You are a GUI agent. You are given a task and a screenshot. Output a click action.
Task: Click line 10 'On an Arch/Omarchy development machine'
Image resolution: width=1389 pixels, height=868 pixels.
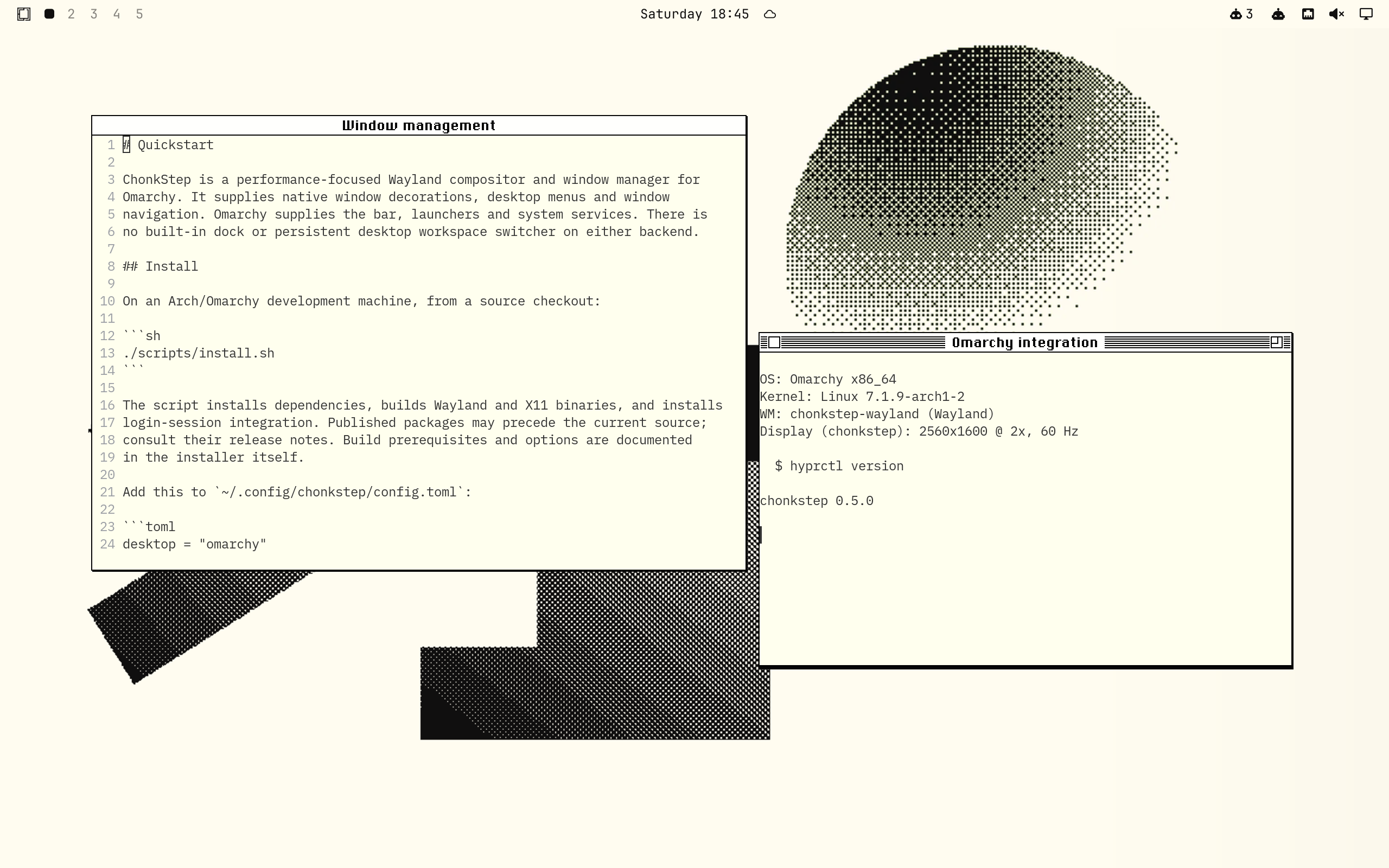361,302
